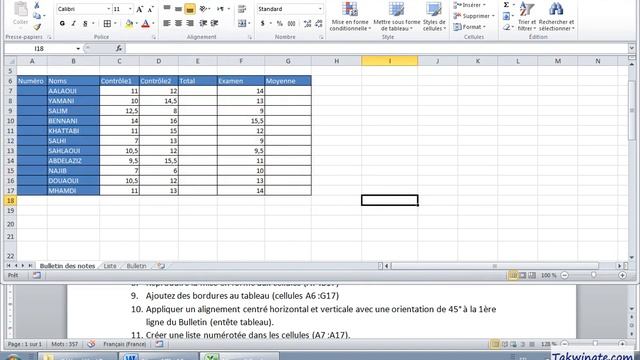This screenshot has height=360, width=640.
Task: Decrease font size with the small A icon
Action: coord(151,9)
